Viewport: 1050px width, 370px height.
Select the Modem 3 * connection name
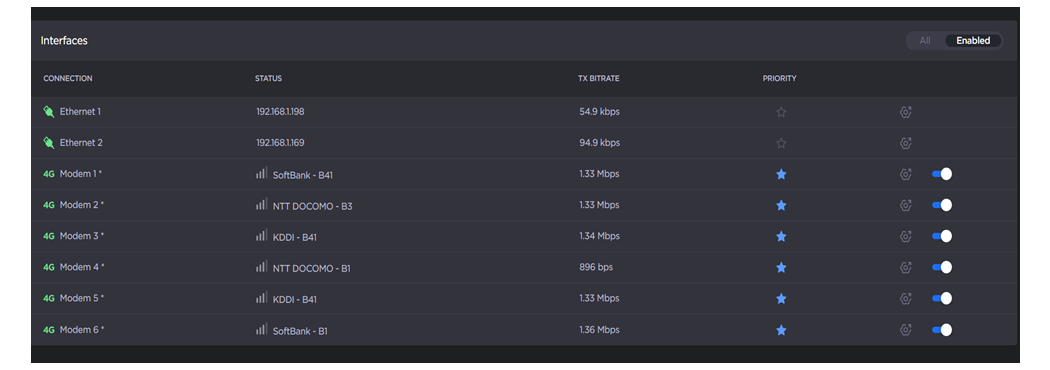pyautogui.click(x=82, y=236)
